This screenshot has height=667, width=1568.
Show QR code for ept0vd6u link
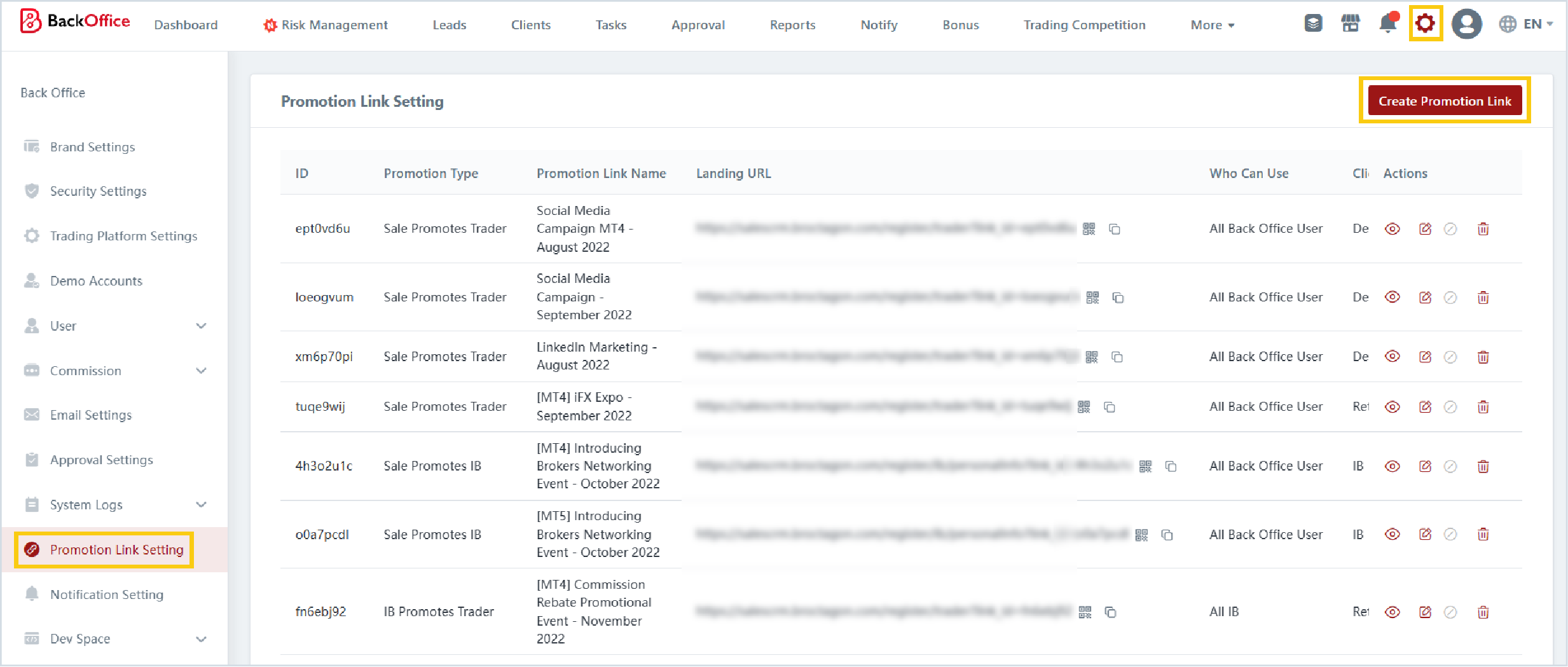(1089, 229)
